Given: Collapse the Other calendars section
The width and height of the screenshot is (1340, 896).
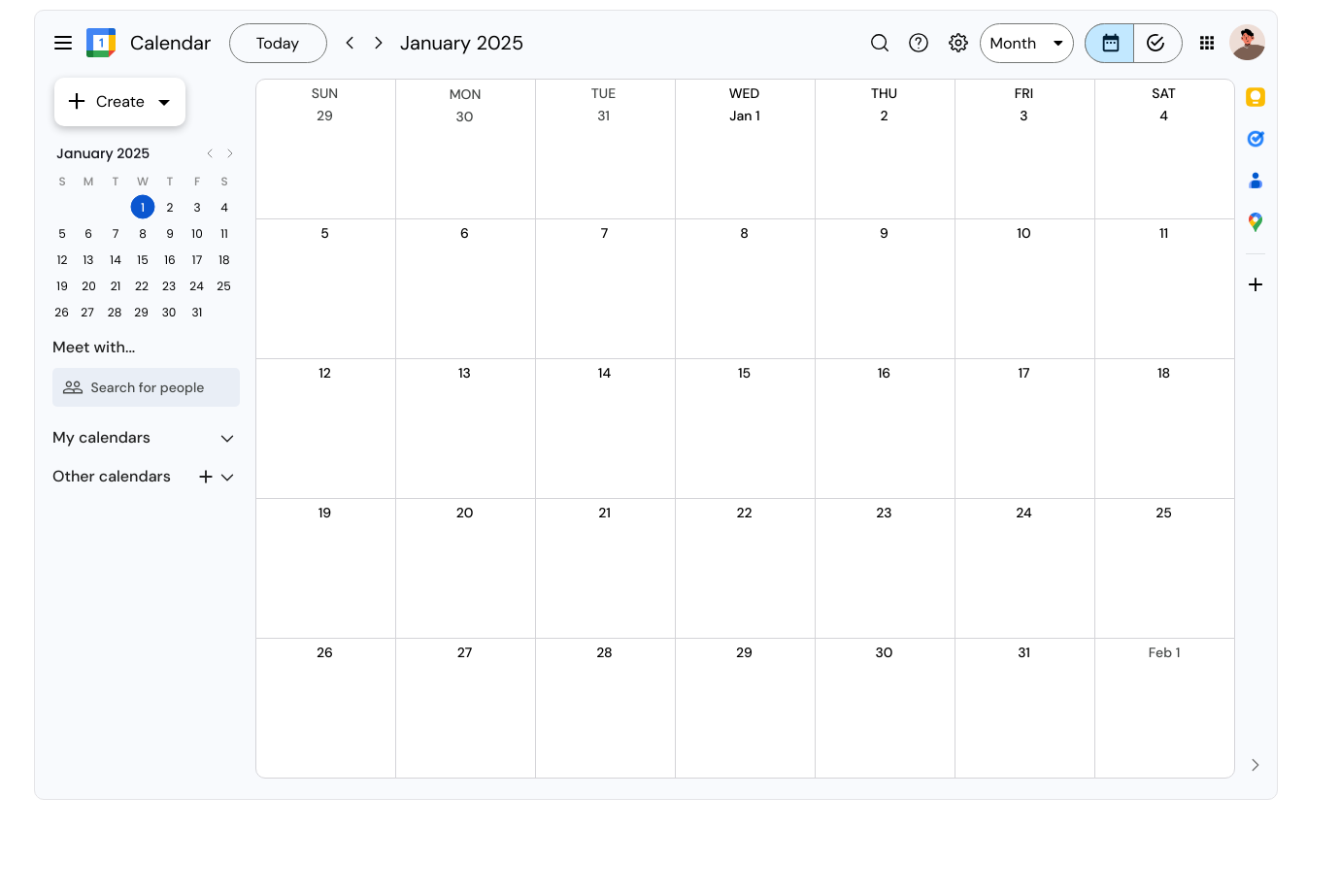Looking at the screenshot, I should [227, 478].
